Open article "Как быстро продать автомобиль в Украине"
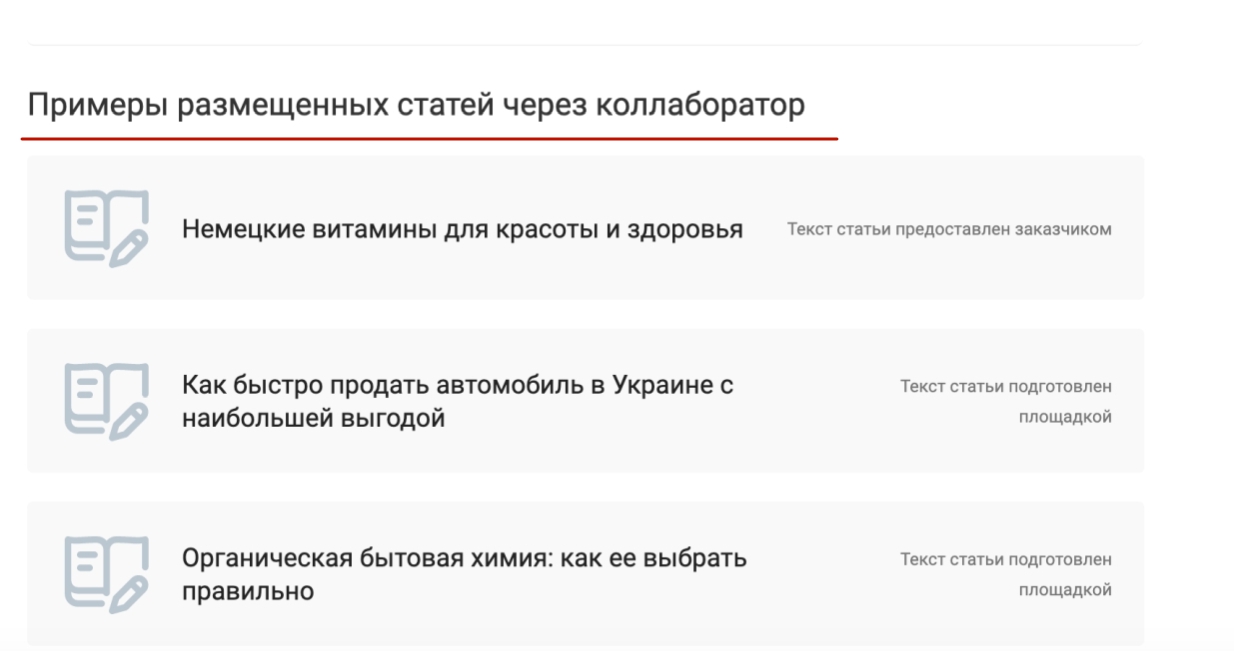The image size is (1234, 651). click(x=458, y=401)
